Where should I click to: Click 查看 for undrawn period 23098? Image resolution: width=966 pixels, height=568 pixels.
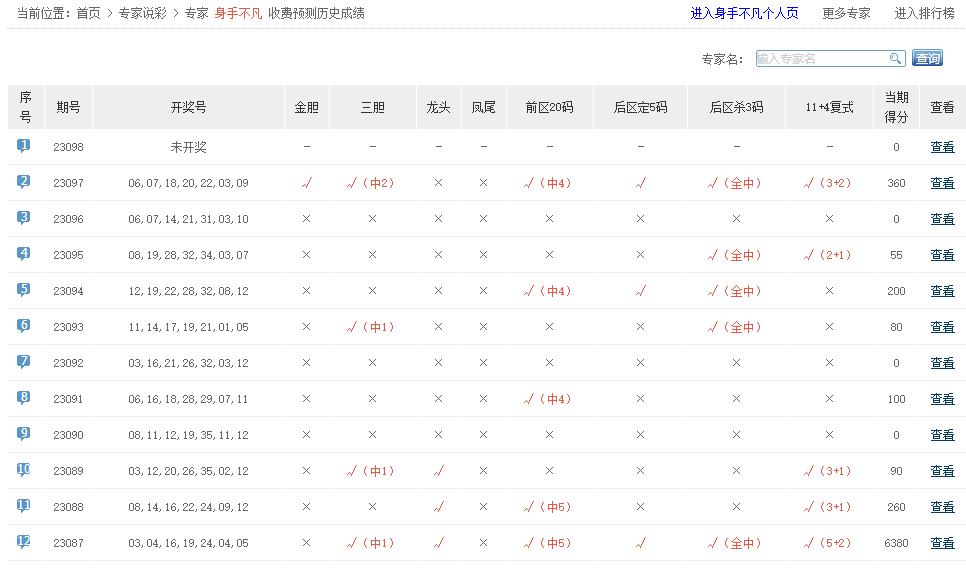pos(942,147)
